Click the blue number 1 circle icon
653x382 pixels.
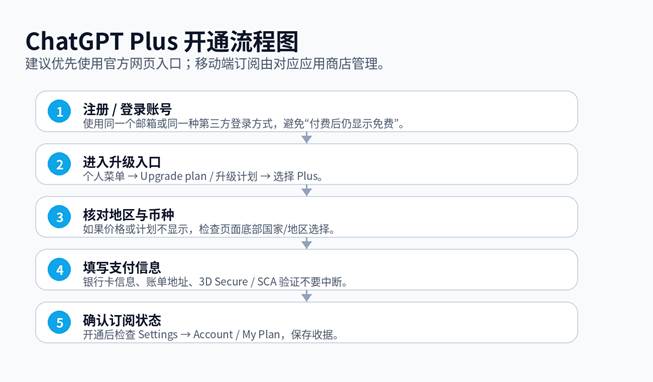point(59,111)
